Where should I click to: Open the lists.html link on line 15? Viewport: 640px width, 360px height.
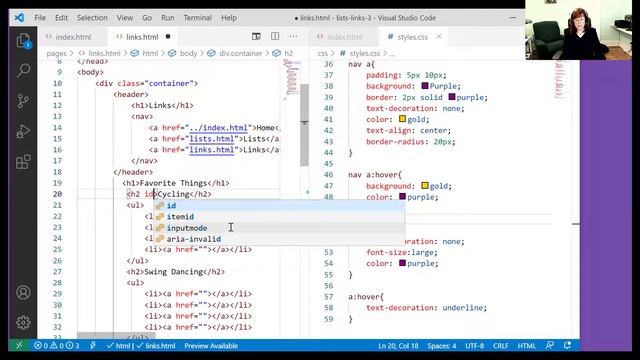pyautogui.click(x=212, y=138)
